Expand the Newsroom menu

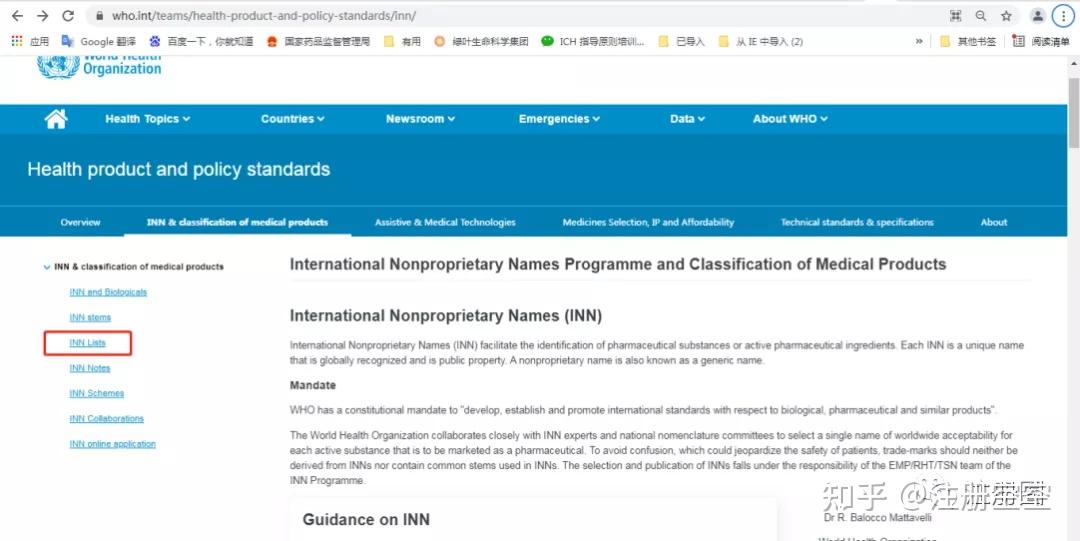pos(420,119)
